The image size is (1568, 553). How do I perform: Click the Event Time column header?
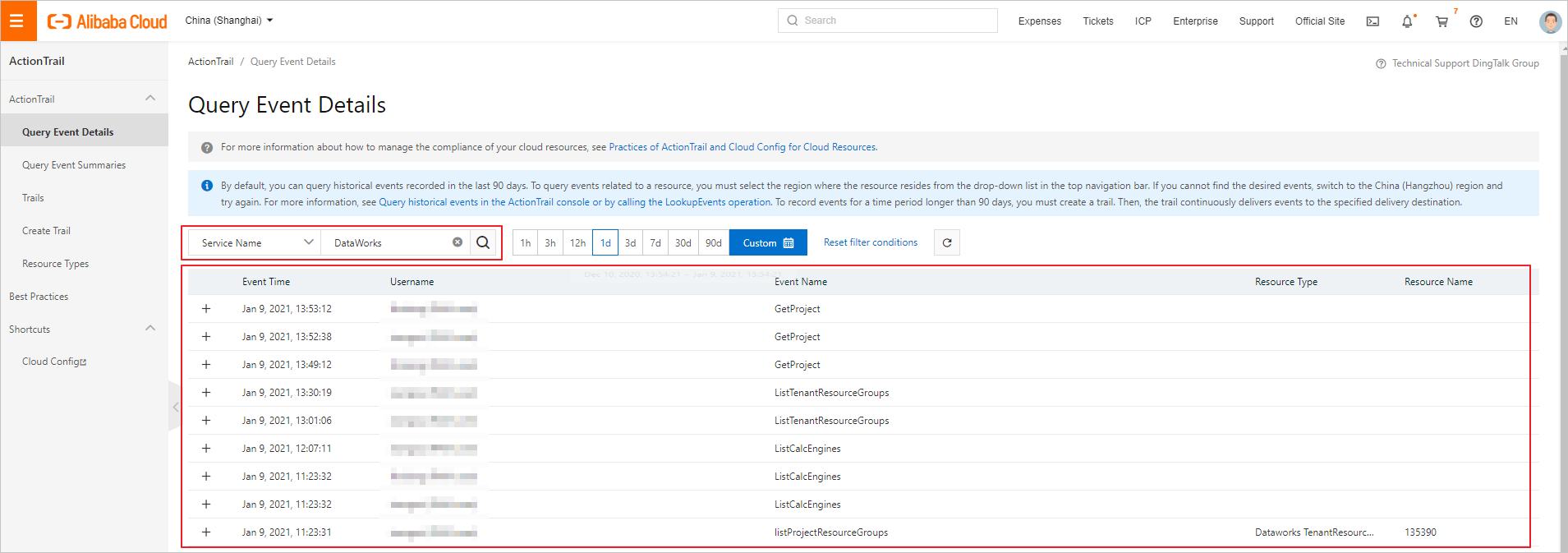click(266, 282)
